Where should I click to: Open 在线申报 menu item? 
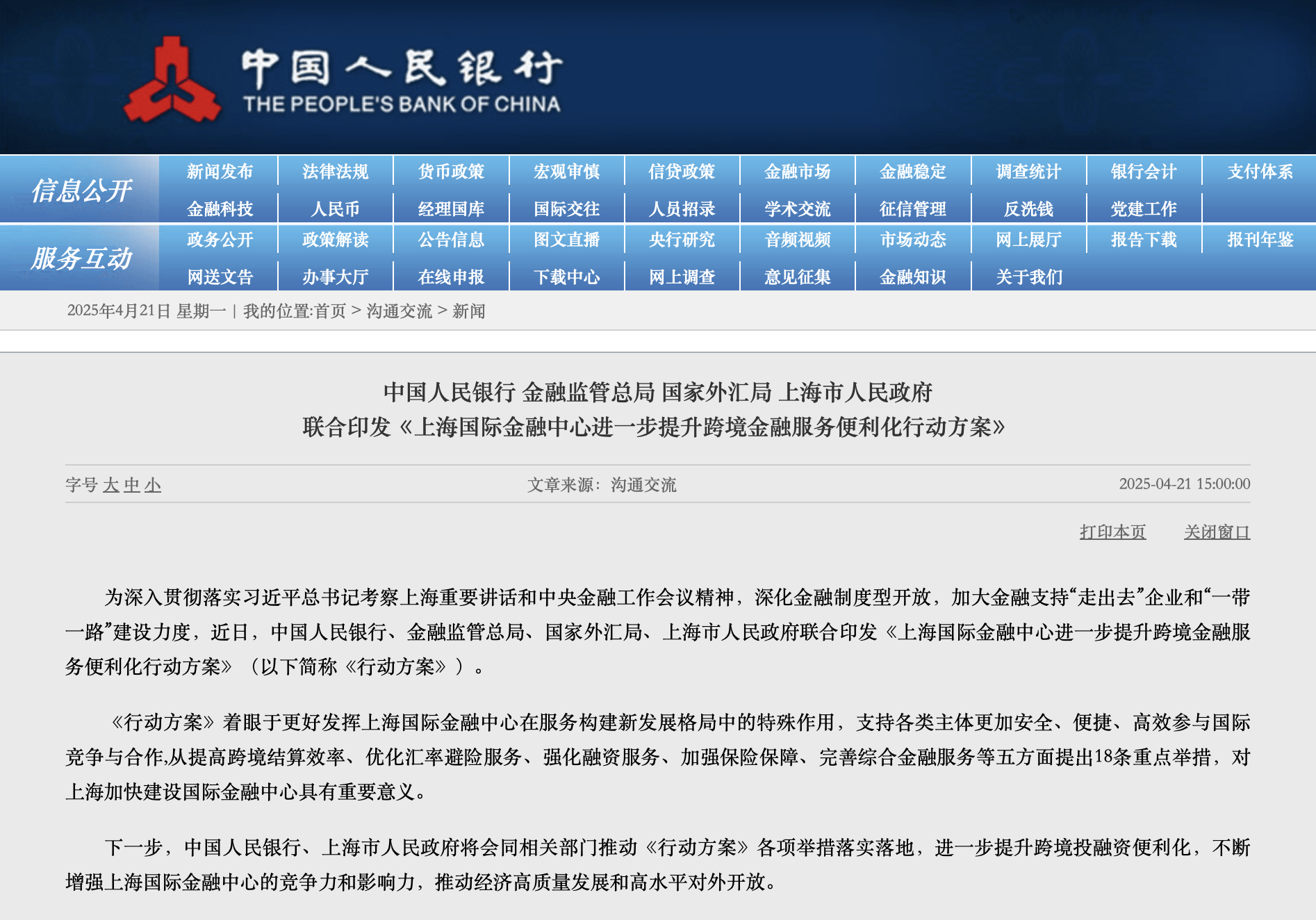point(451,277)
